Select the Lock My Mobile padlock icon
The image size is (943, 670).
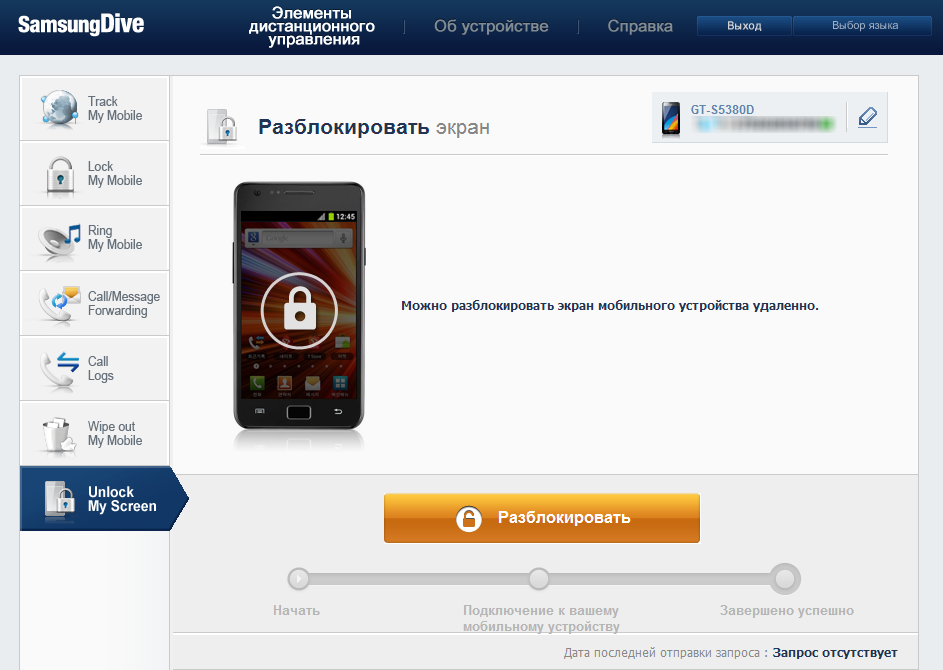click(x=60, y=175)
